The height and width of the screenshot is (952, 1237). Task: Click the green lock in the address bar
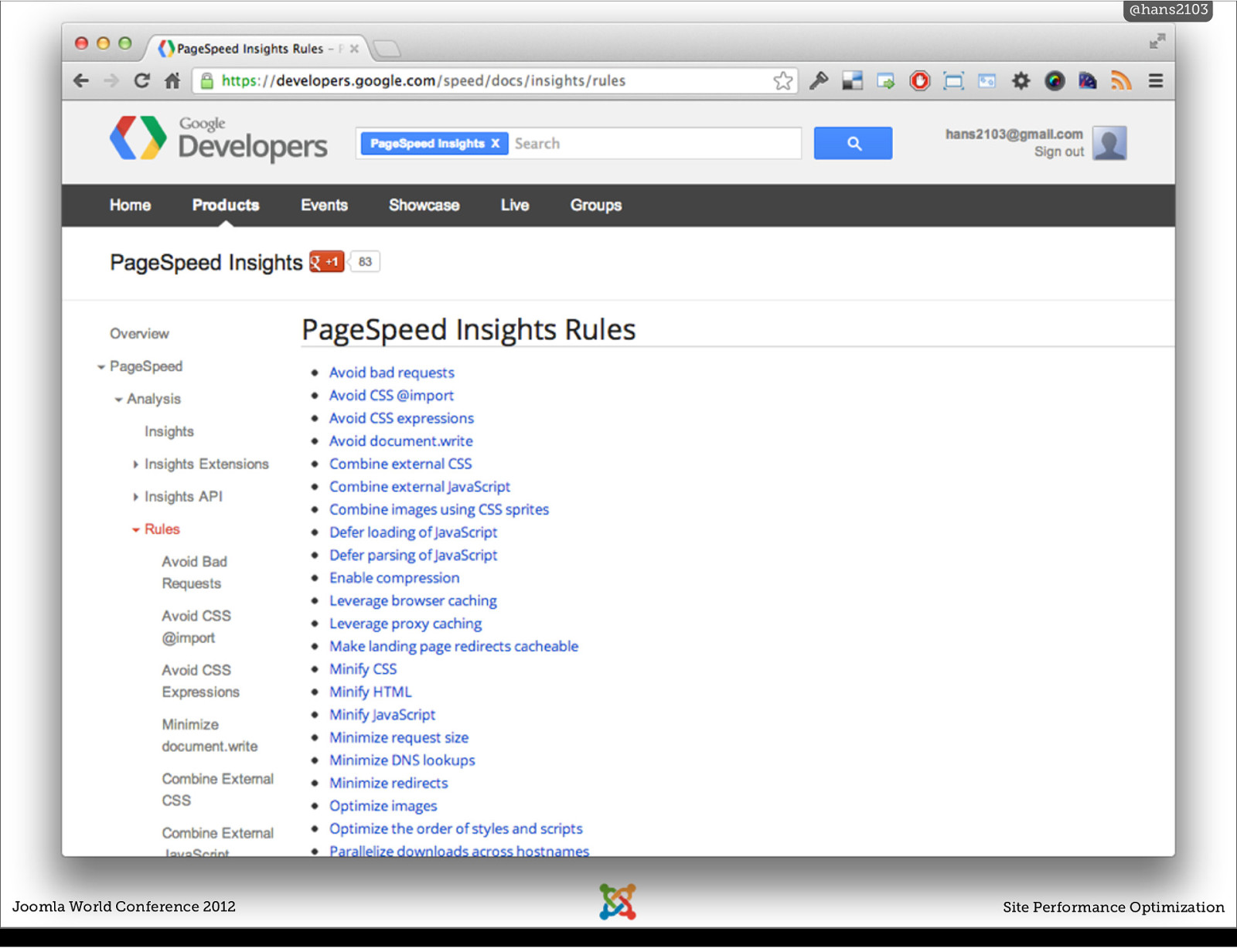coord(207,80)
